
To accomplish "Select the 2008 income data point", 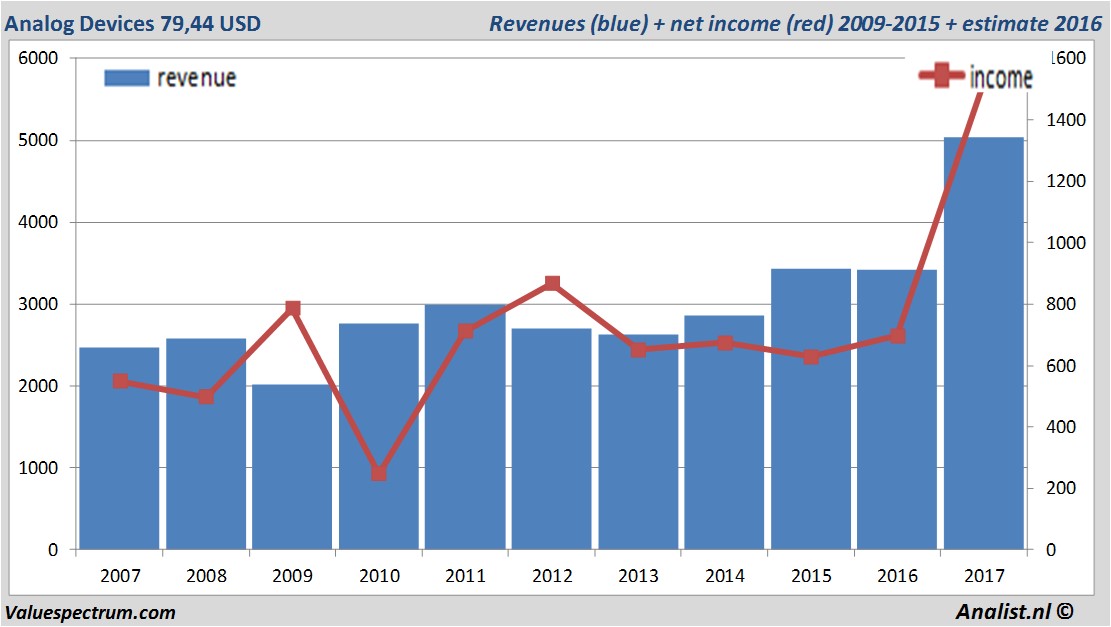I will coord(206,397).
